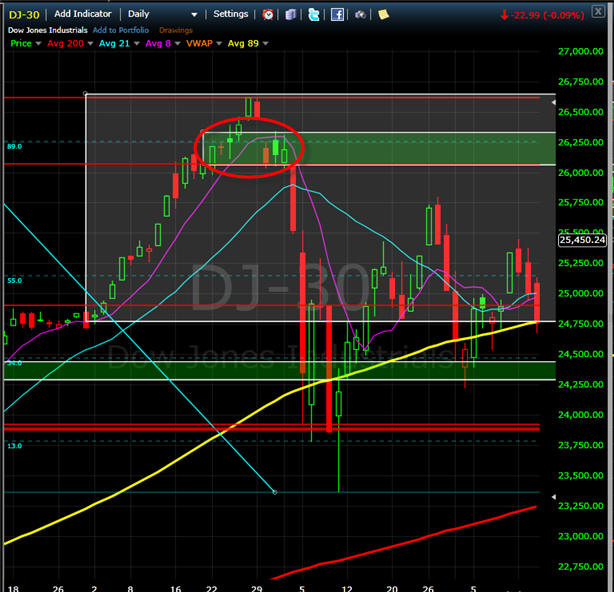Open chart Settings
Image resolution: width=614 pixels, height=592 pixels.
point(231,14)
